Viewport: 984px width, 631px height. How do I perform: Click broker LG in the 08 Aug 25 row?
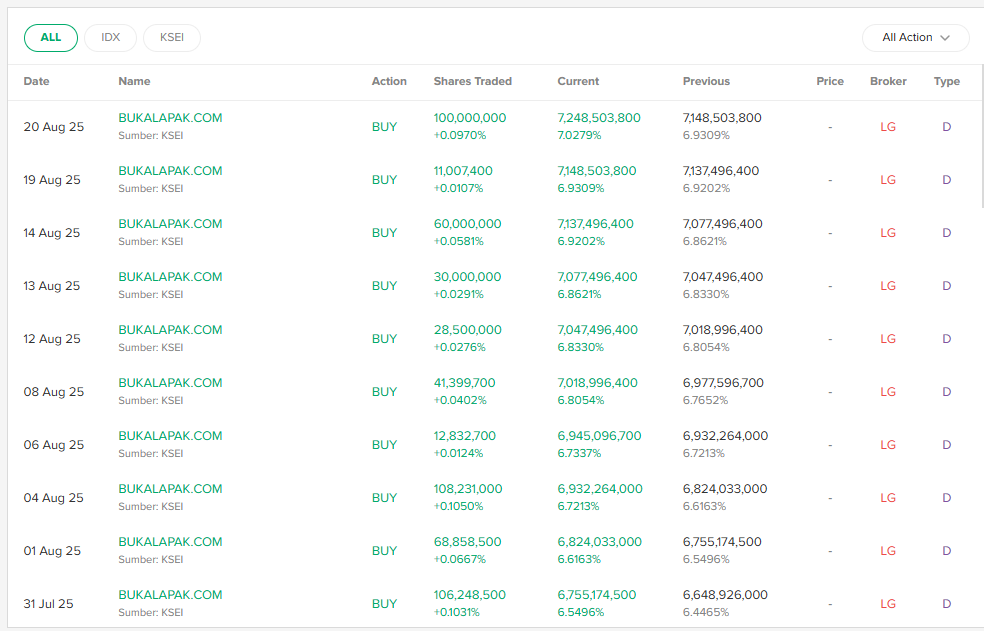888,392
